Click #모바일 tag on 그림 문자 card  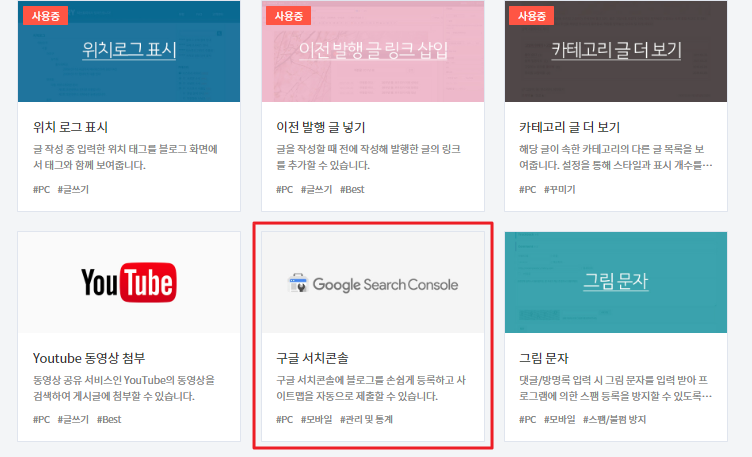[x=559, y=420]
